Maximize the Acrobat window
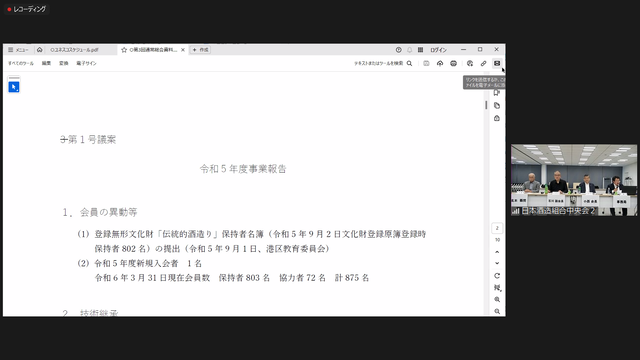The width and height of the screenshot is (640, 360). pyautogui.click(x=480, y=49)
